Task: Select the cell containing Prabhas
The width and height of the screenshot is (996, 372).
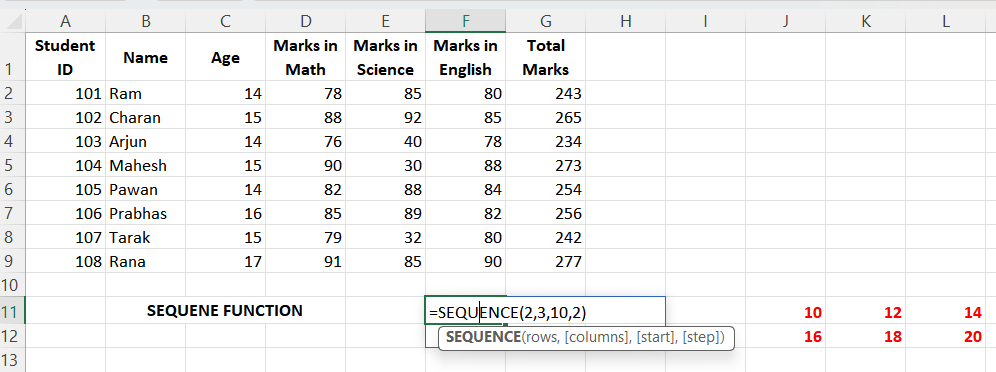Action: click(x=145, y=214)
